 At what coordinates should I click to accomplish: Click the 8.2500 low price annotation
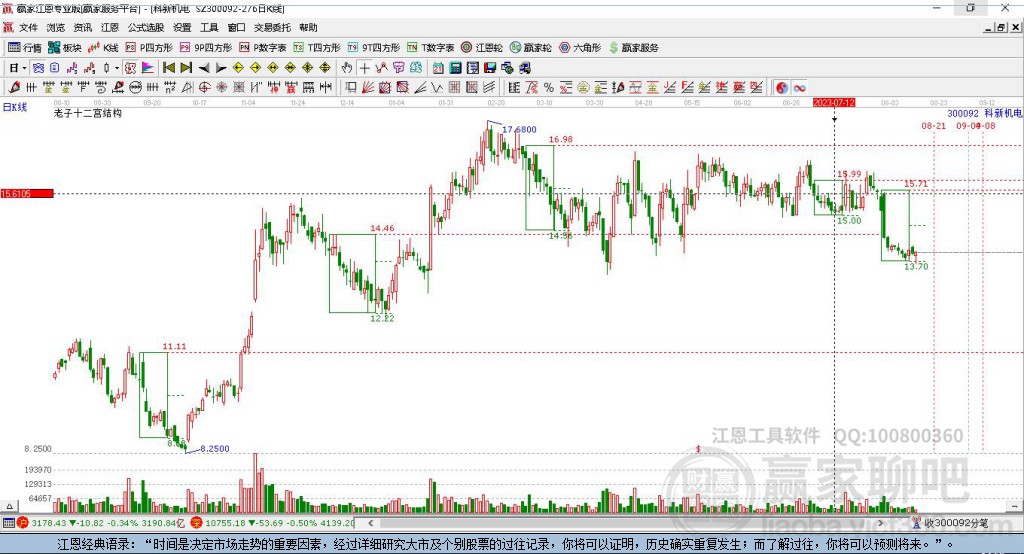pyautogui.click(x=215, y=449)
